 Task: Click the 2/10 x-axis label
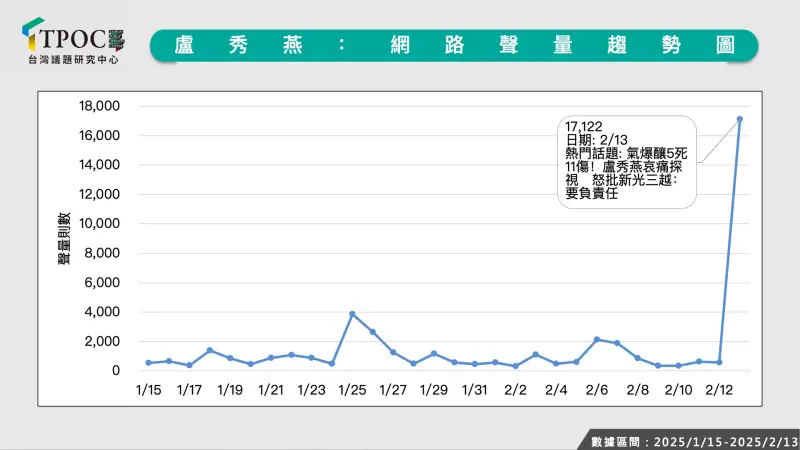click(679, 390)
